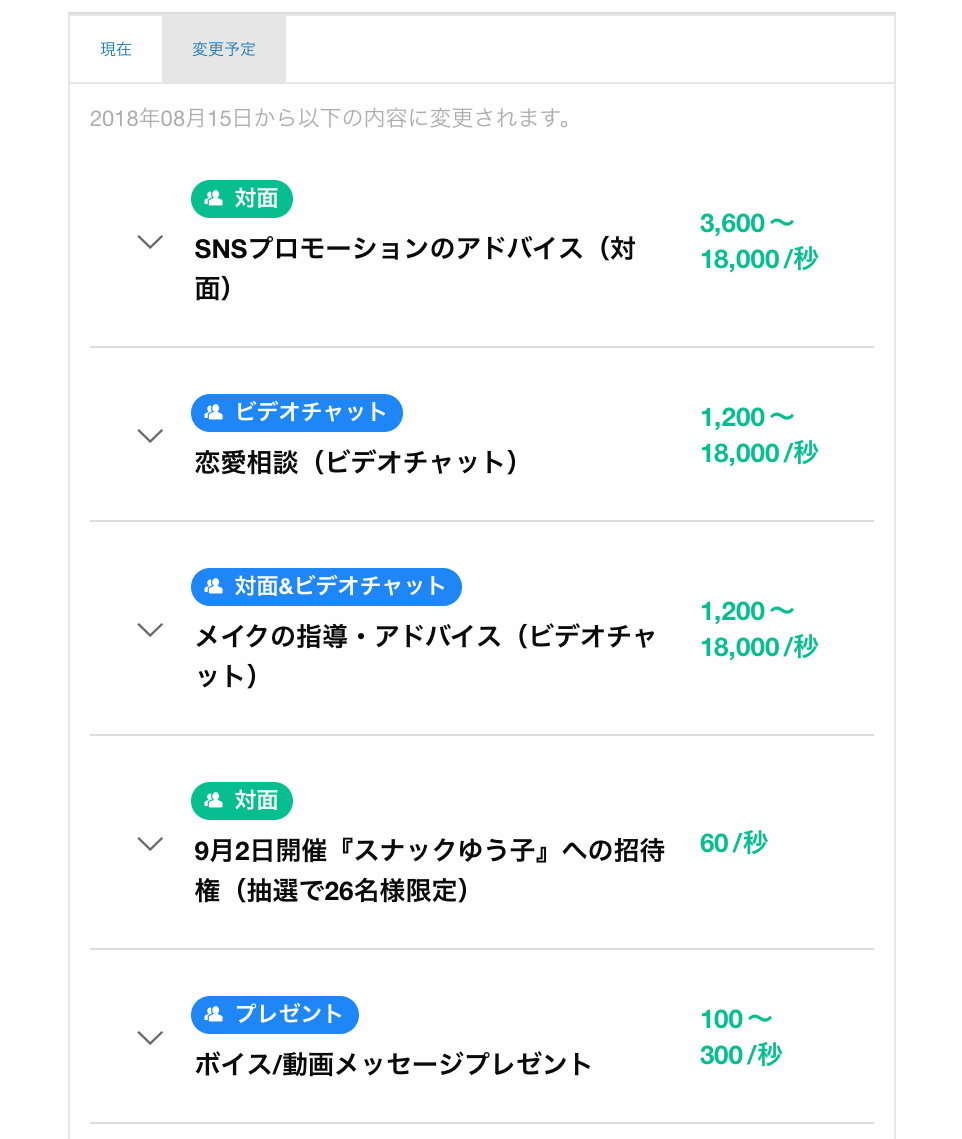Screen dimensions: 962x1139
Task: Click the people icon in first 対面 badge
Action: [x=214, y=198]
